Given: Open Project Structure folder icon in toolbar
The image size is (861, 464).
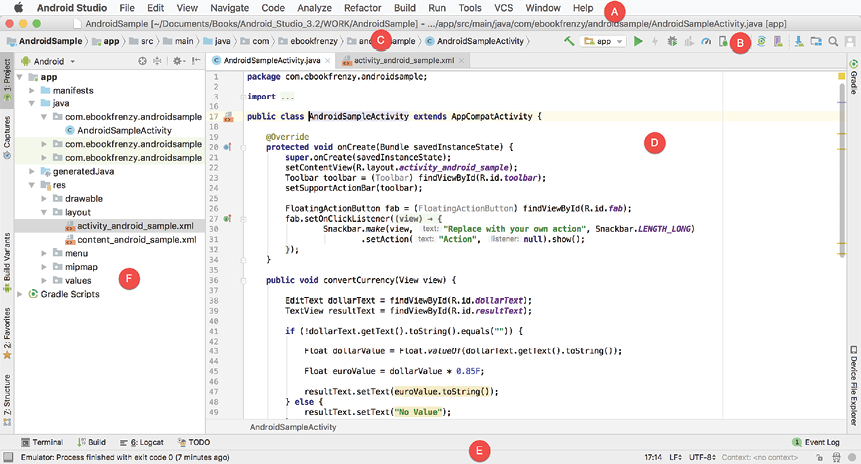Looking at the screenshot, I should (x=816, y=41).
